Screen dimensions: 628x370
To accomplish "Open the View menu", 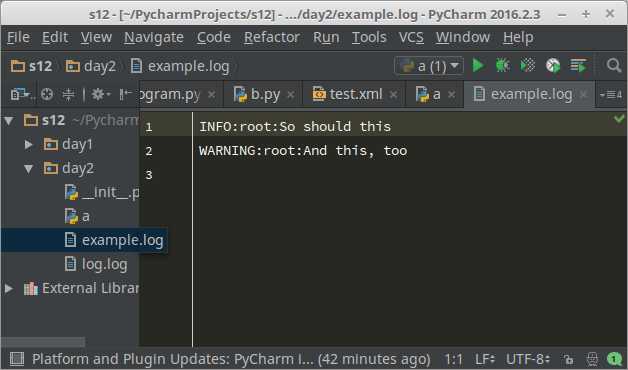I will point(96,37).
